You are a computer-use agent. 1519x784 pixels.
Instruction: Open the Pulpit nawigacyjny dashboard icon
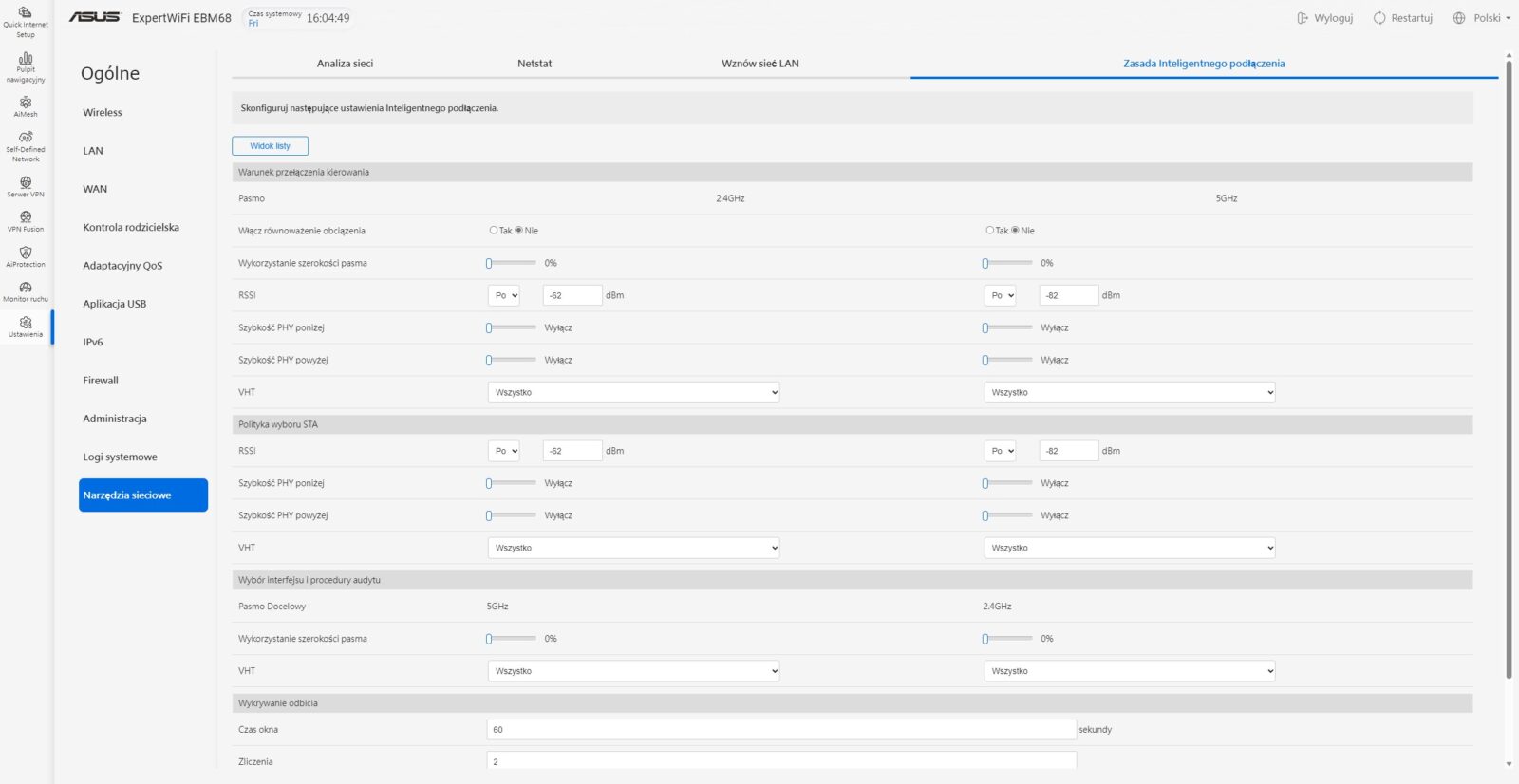tap(26, 59)
